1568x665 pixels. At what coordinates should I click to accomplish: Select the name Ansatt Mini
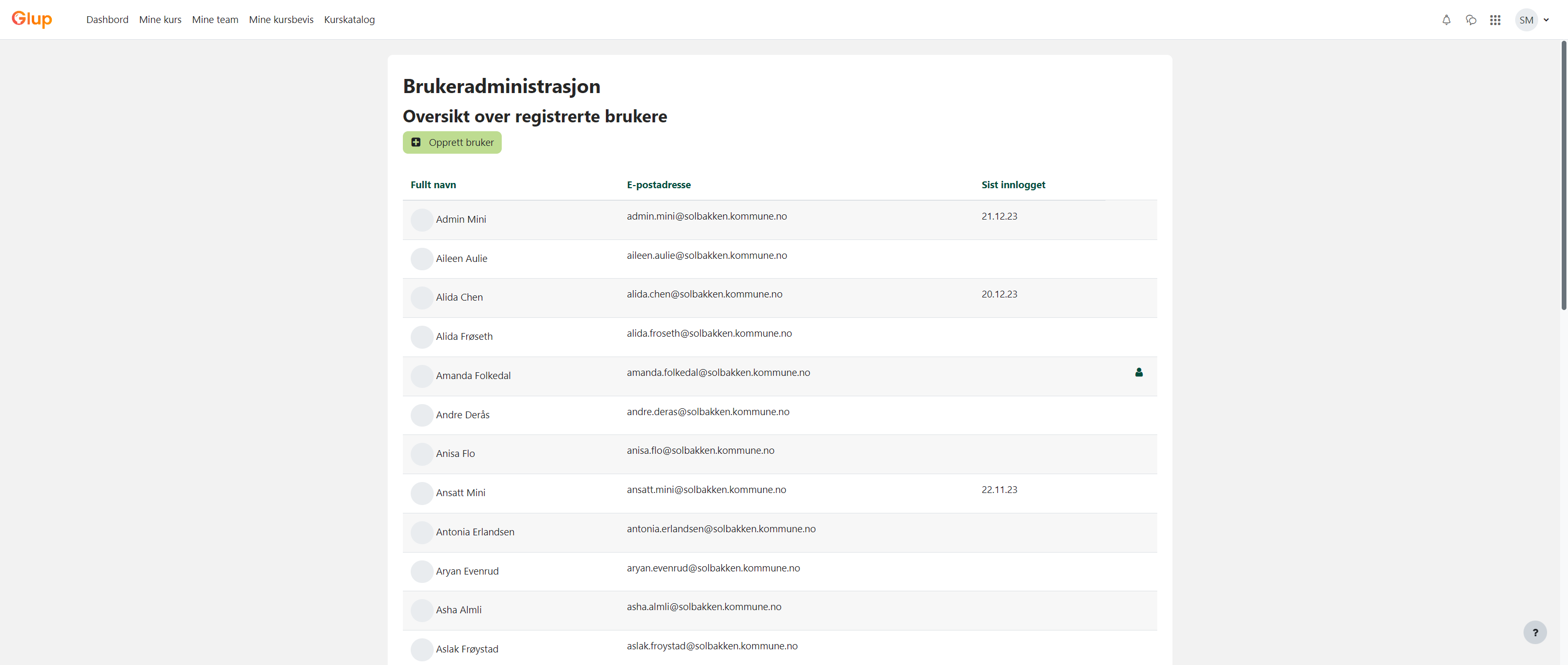tap(461, 493)
